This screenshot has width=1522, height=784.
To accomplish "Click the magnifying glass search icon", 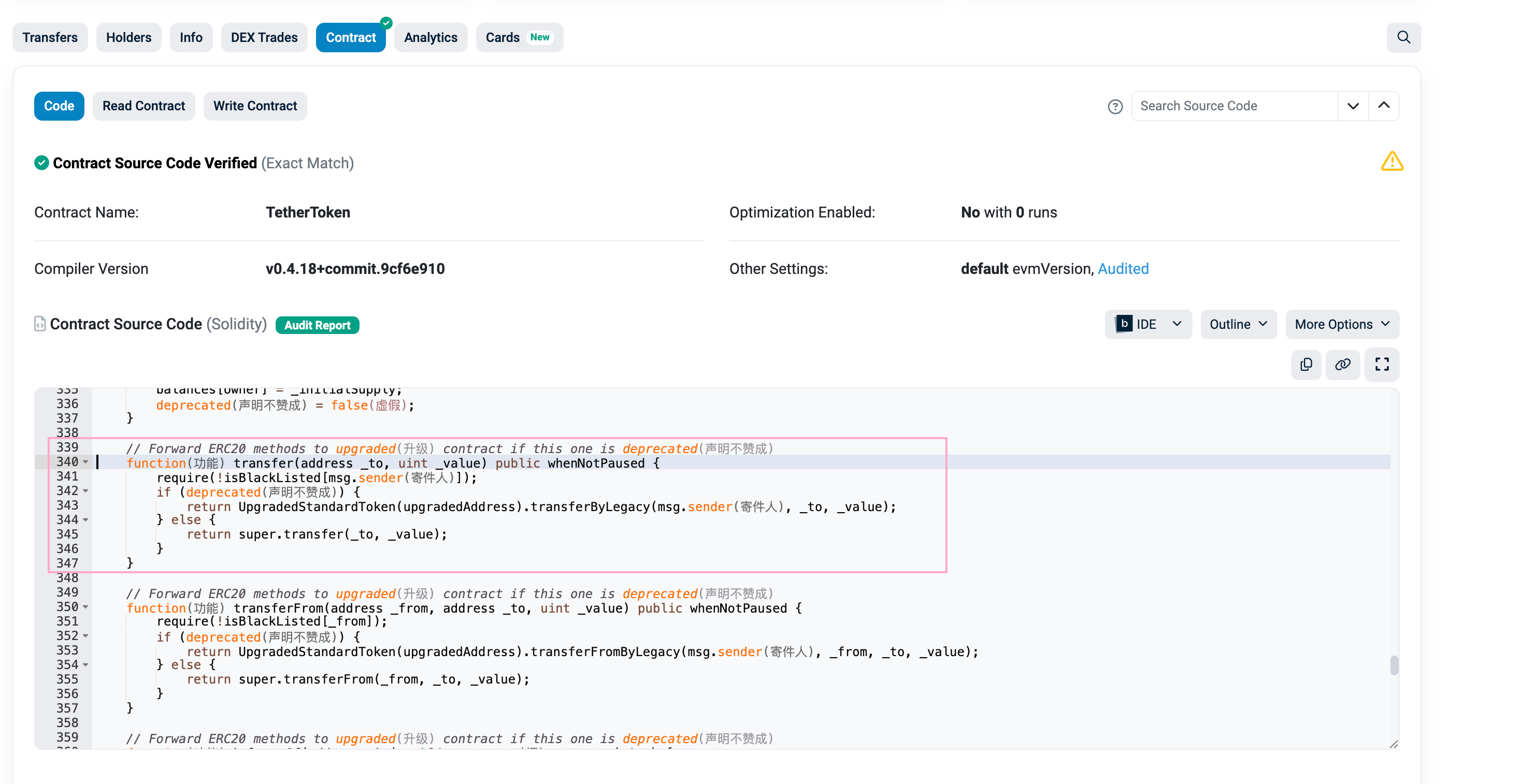I will pyautogui.click(x=1403, y=37).
